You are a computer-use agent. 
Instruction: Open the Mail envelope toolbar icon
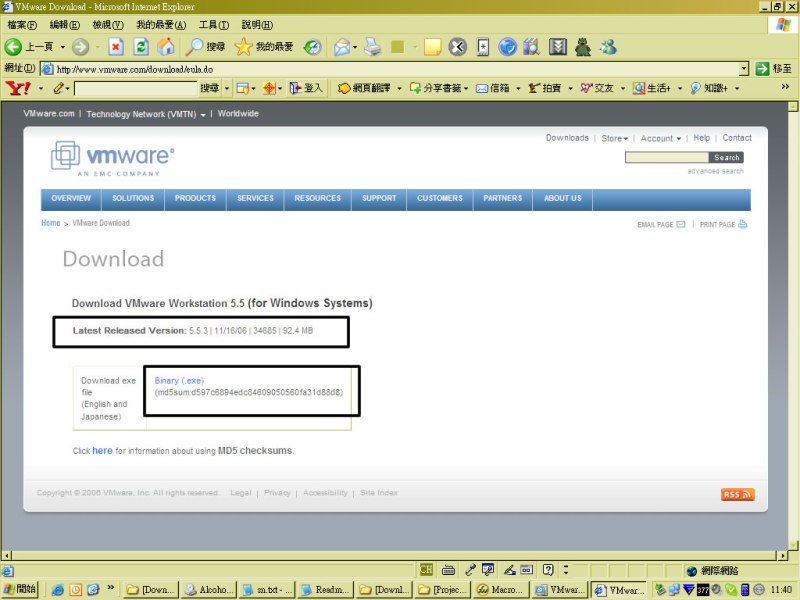(342, 47)
